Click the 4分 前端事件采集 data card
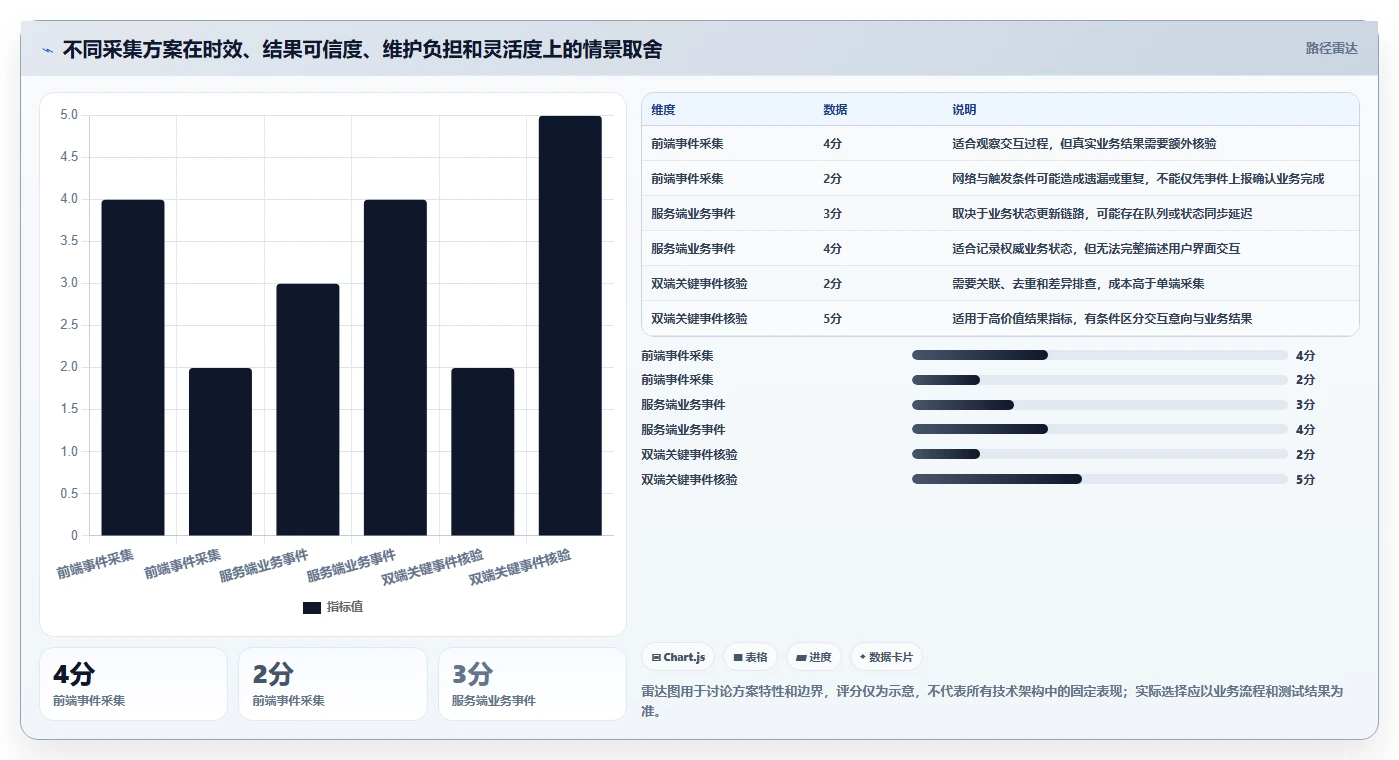1399x760 pixels. tap(133, 684)
